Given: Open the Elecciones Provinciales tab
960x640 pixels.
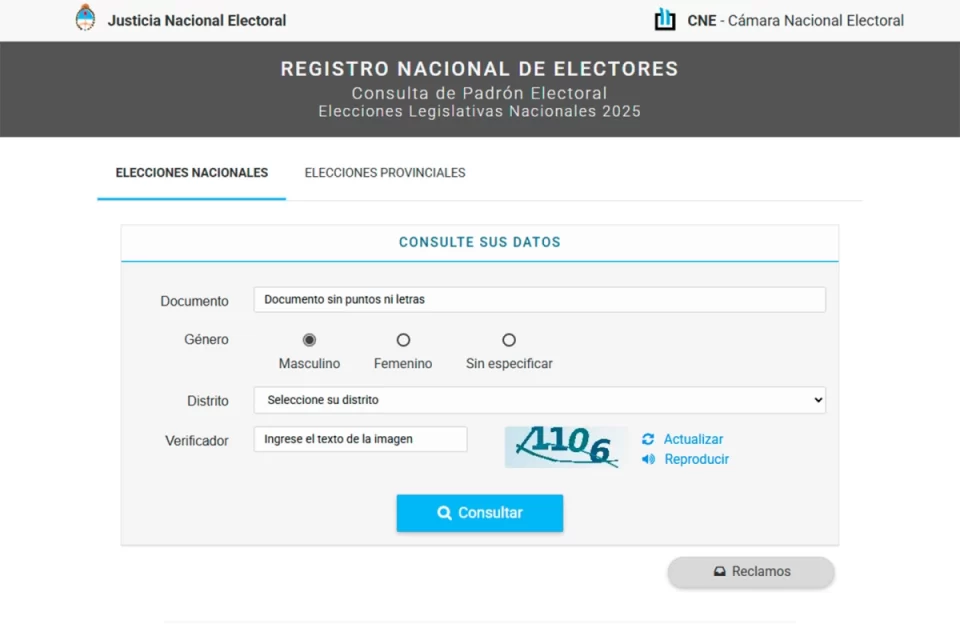Looking at the screenshot, I should coord(385,173).
